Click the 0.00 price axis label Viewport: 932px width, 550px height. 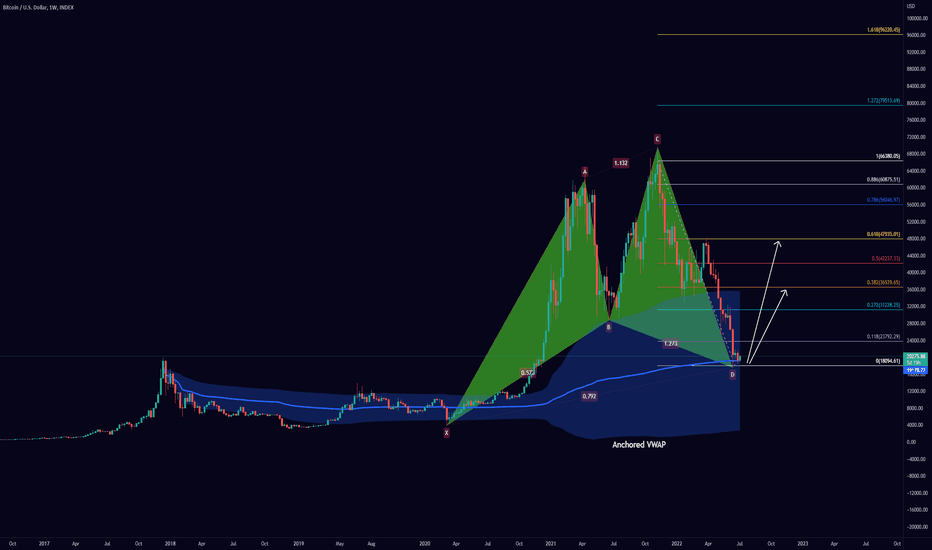[x=911, y=442]
